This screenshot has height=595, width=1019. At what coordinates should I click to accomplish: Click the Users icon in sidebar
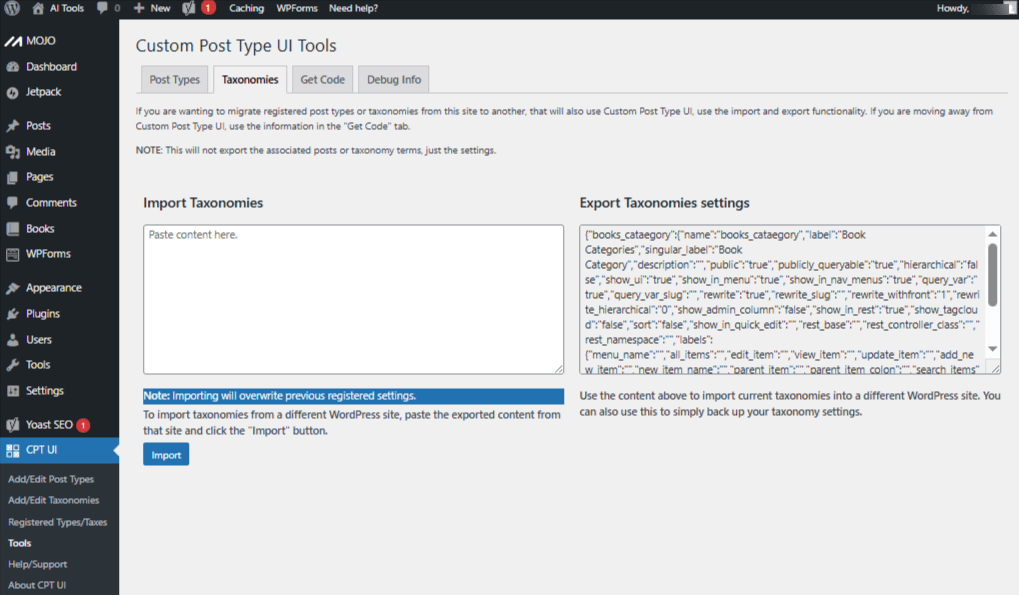pos(12,340)
